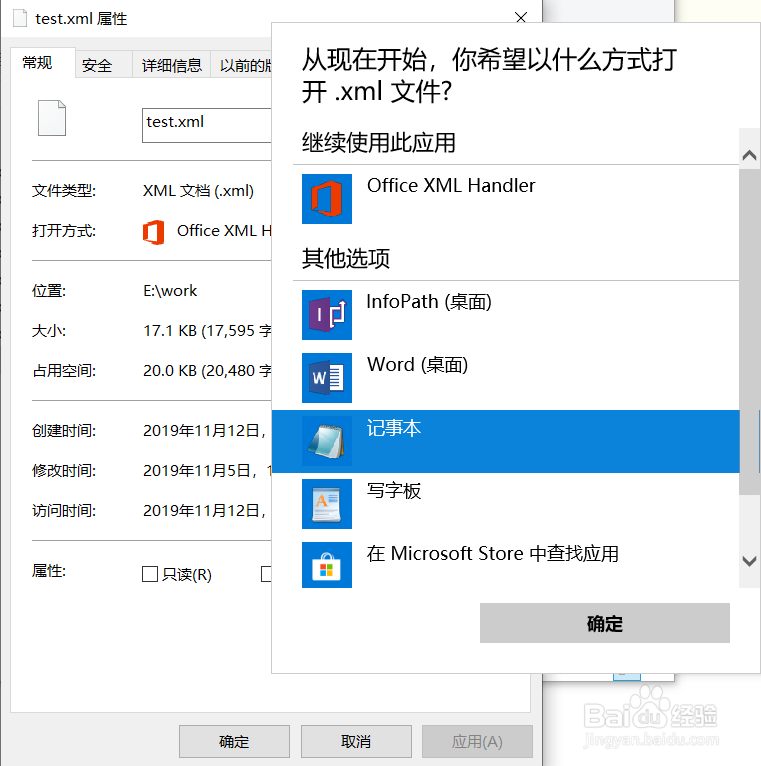Click the 创建时间 date value

205,430
